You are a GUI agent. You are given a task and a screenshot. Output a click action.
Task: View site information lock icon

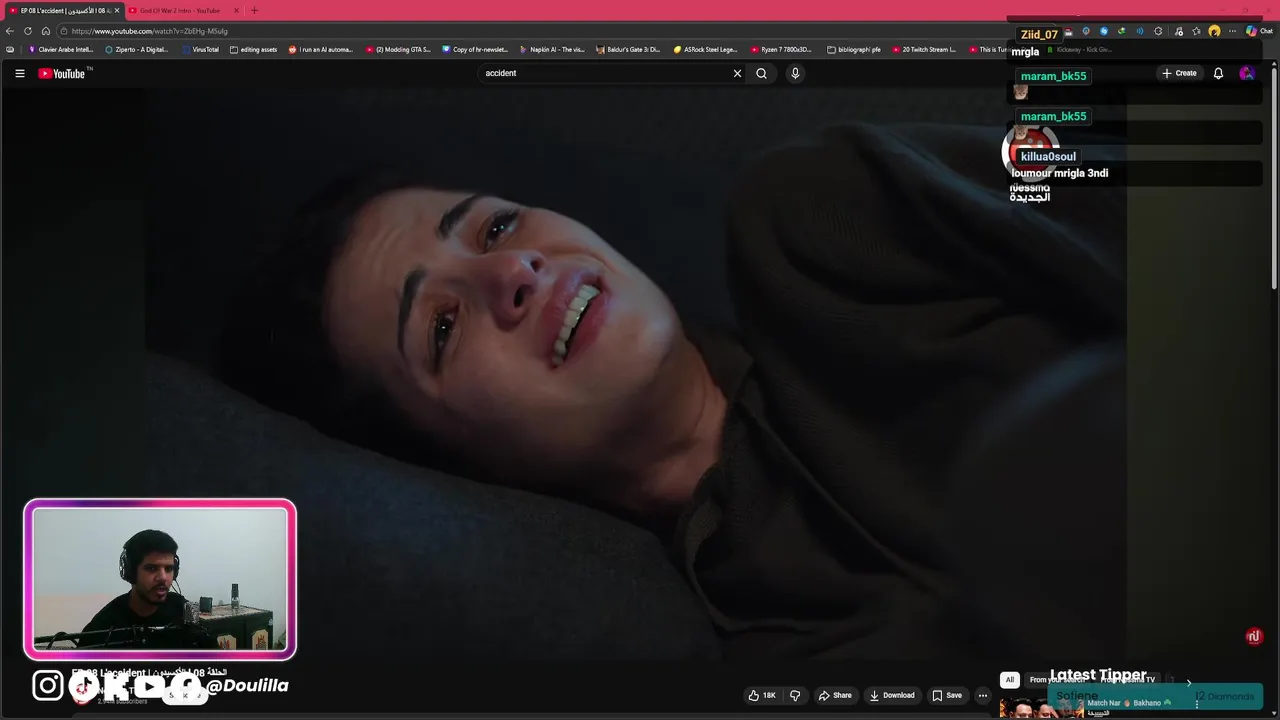pyautogui.click(x=63, y=31)
